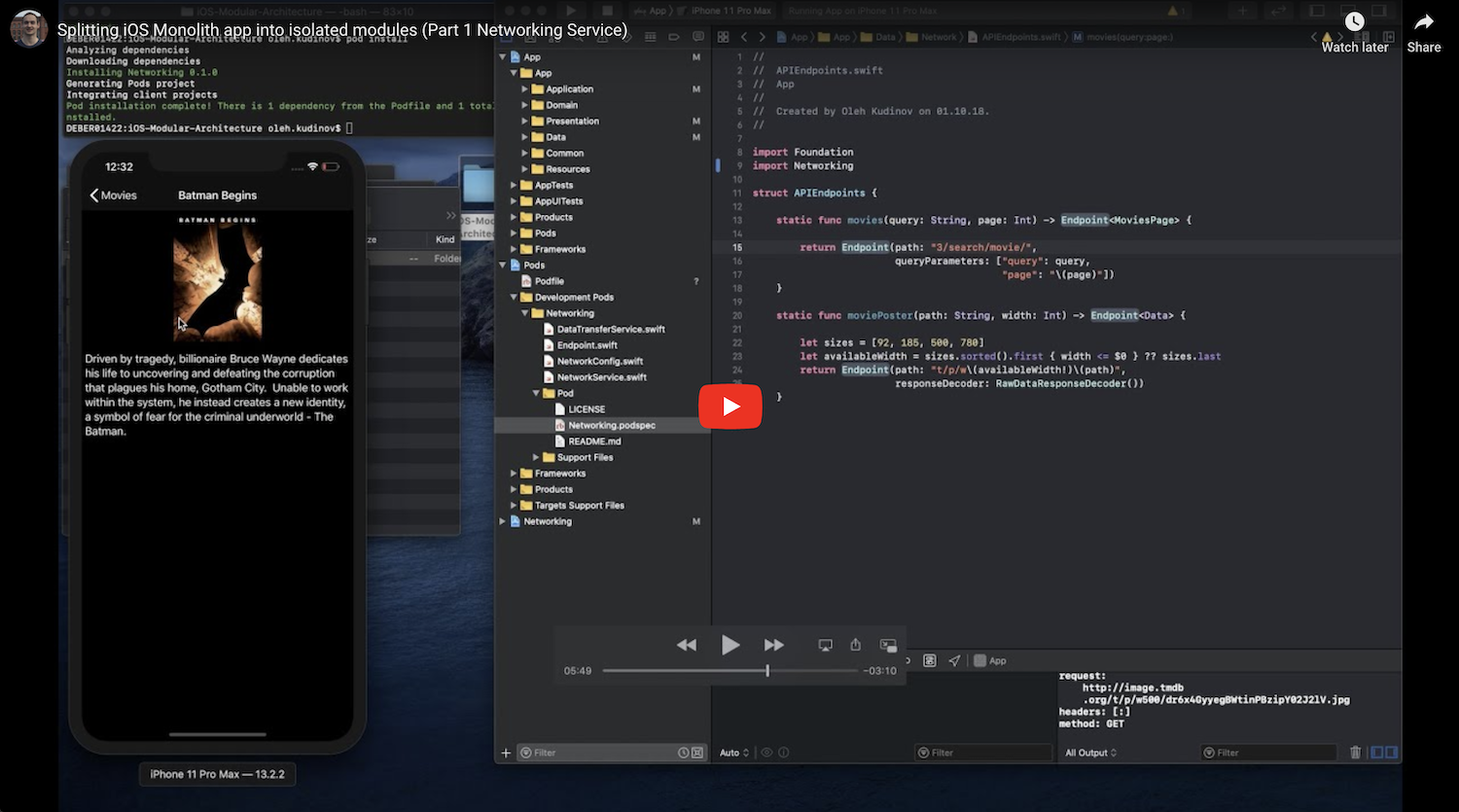Select the Podfile in the navigator
Viewport: 1459px width, 812px height.
[549, 281]
